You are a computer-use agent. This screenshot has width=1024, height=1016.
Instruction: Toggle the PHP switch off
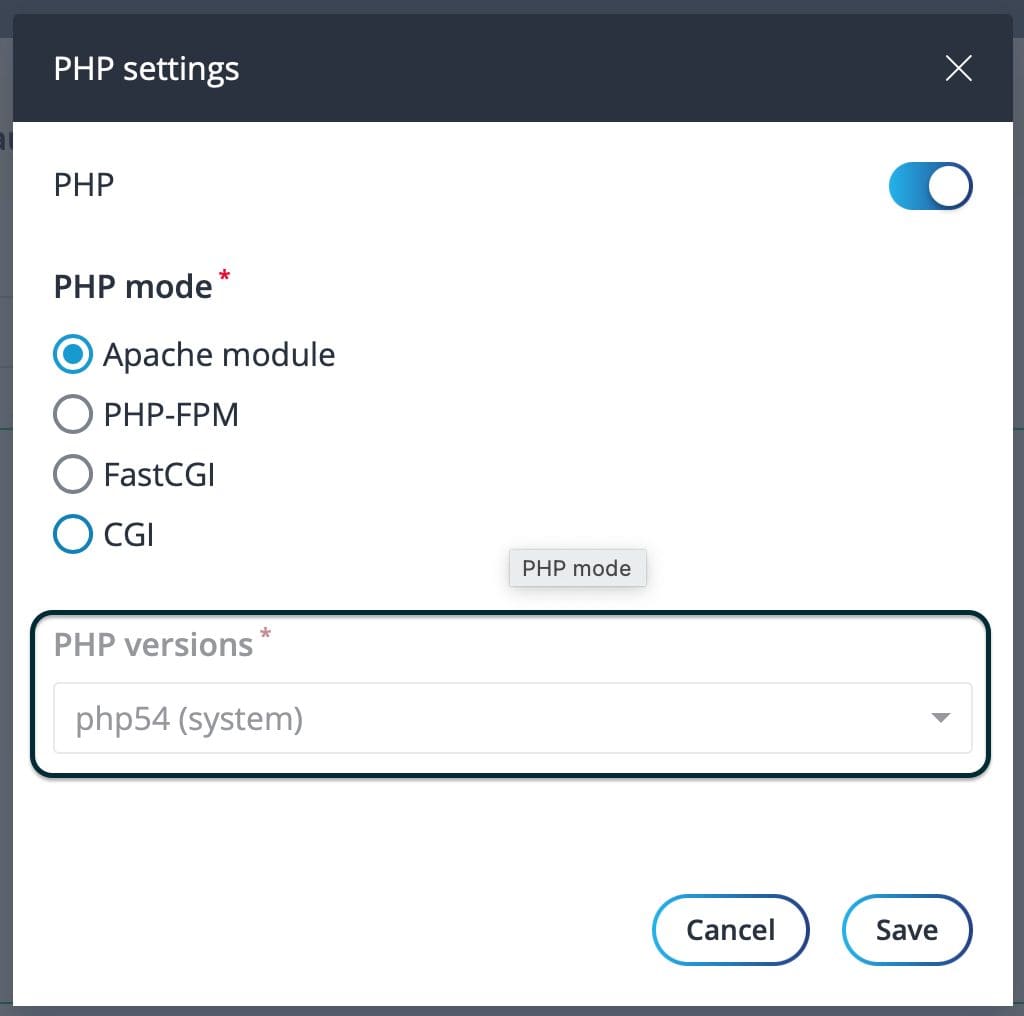tap(930, 186)
